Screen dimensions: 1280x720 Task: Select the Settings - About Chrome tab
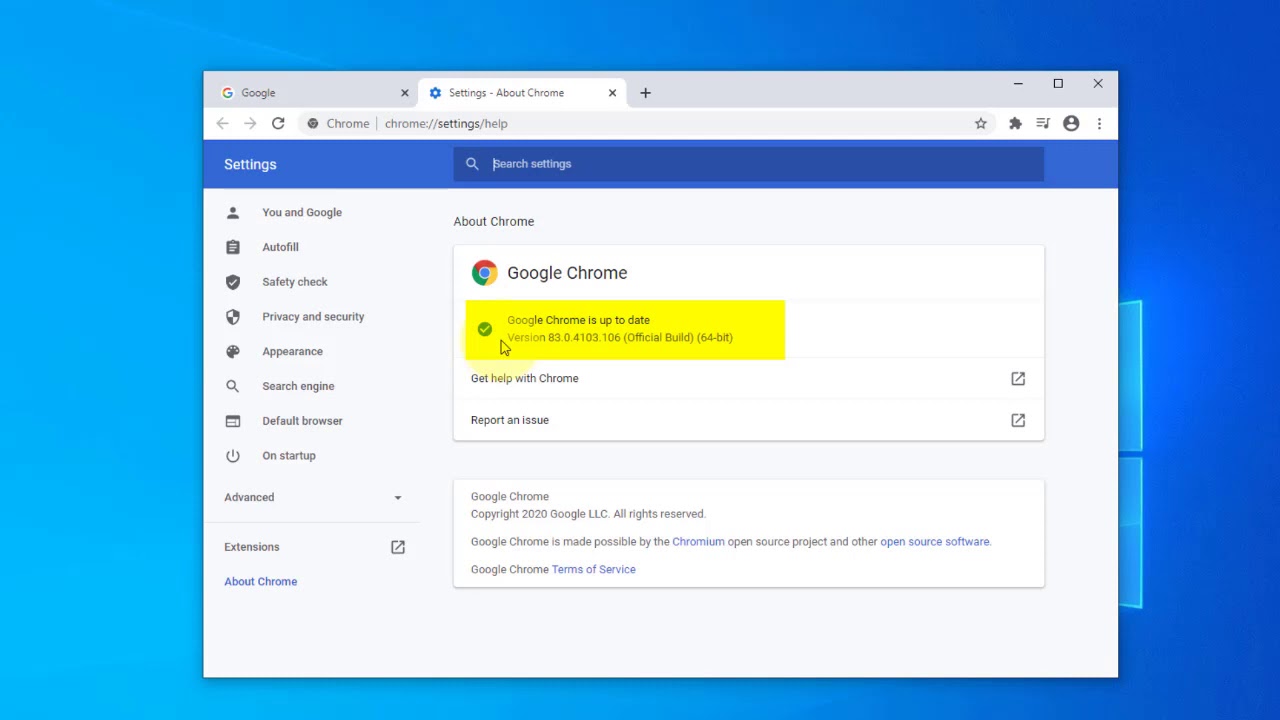click(x=522, y=93)
